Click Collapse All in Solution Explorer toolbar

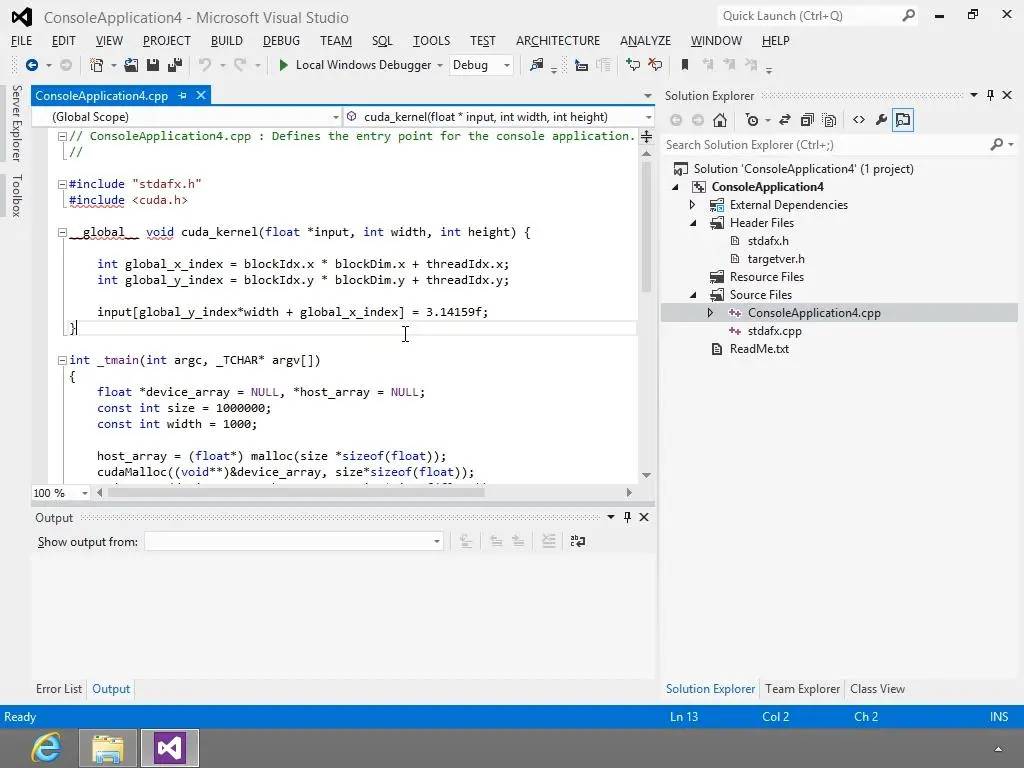(x=808, y=120)
